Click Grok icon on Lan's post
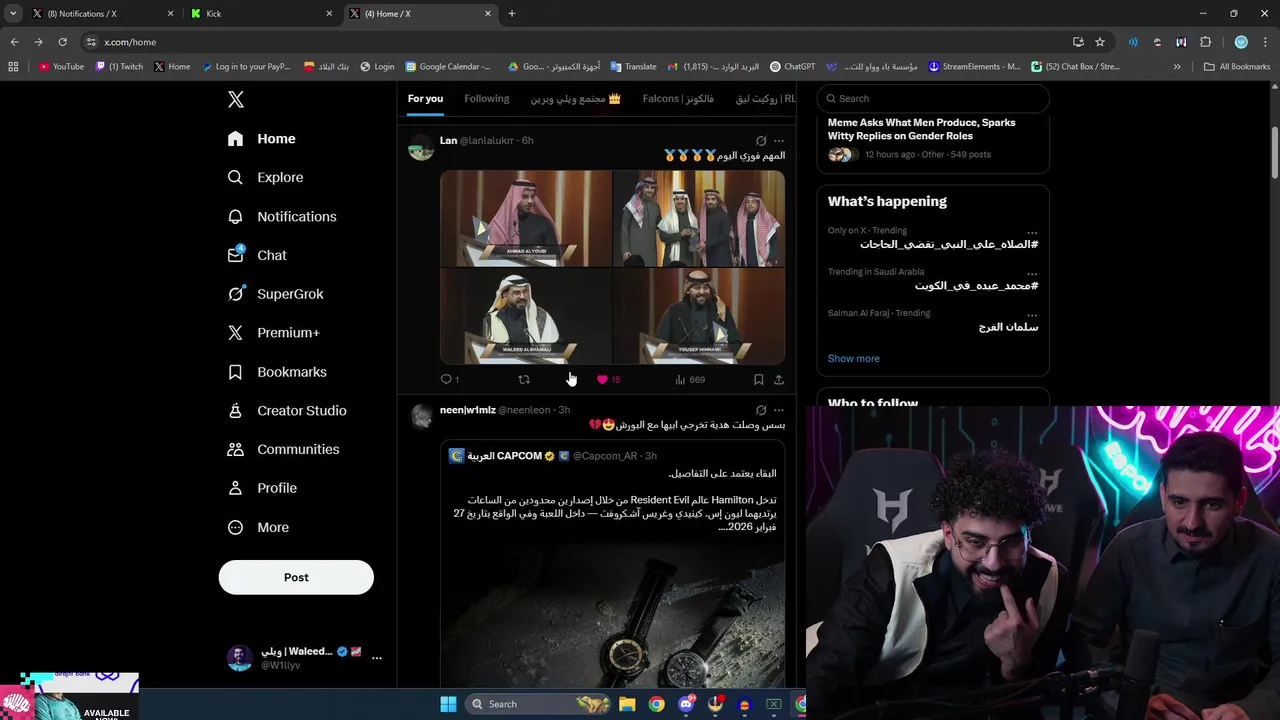Screen dimensions: 1280x720 761,141
